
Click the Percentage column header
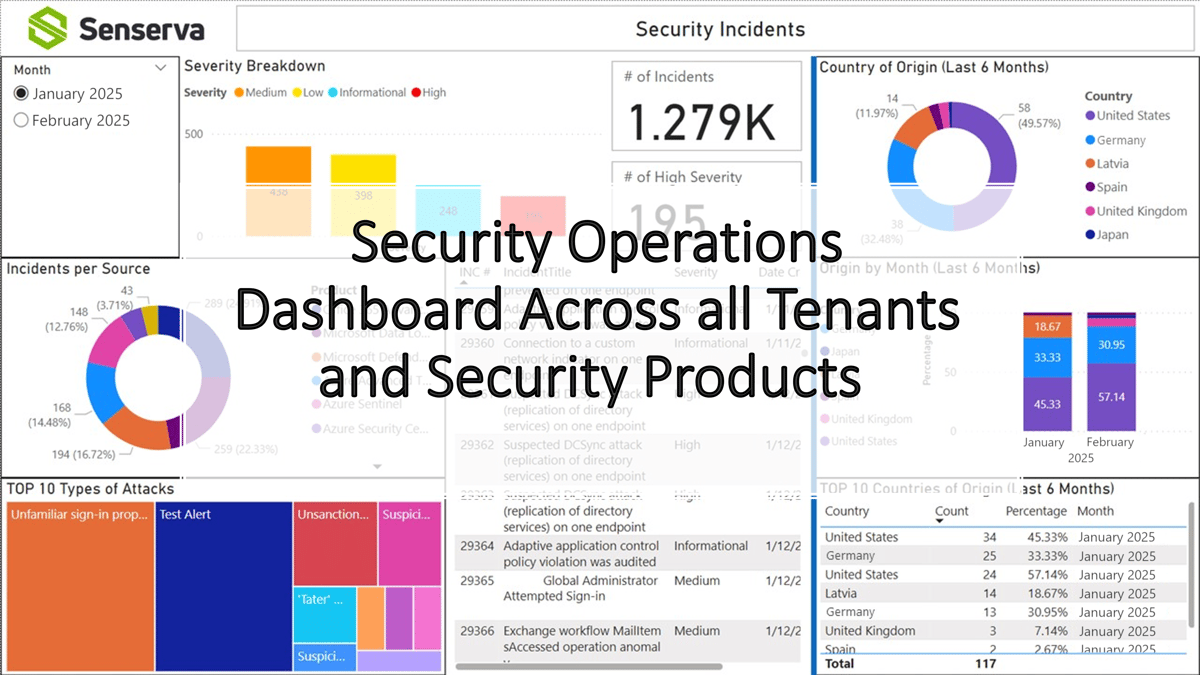click(1037, 511)
